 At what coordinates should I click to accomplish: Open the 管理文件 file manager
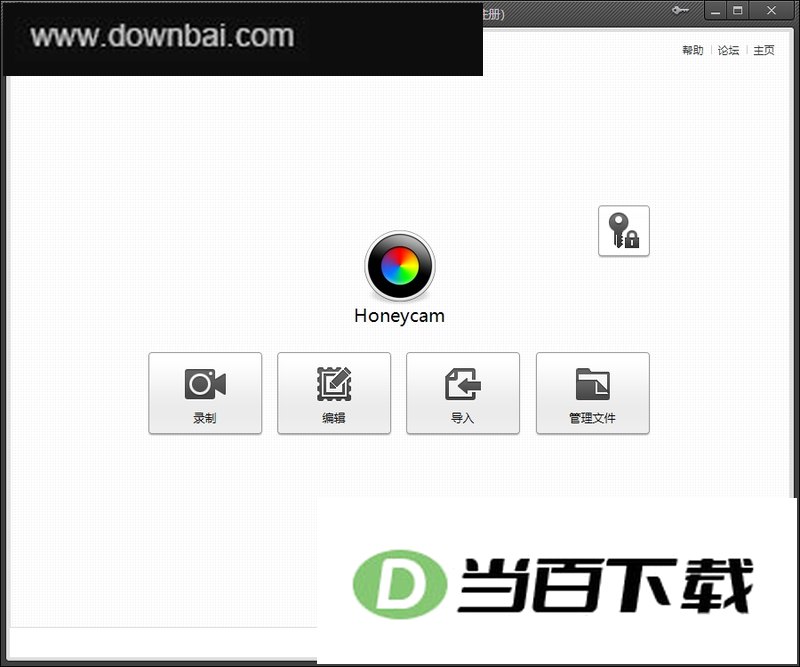(x=592, y=393)
